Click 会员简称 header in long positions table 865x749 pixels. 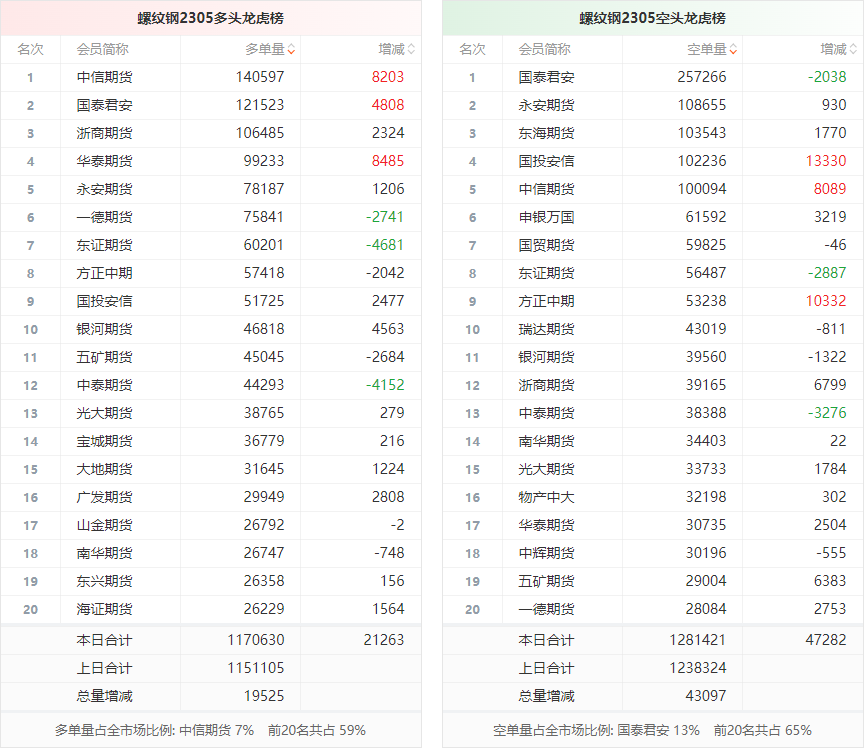pyautogui.click(x=102, y=49)
